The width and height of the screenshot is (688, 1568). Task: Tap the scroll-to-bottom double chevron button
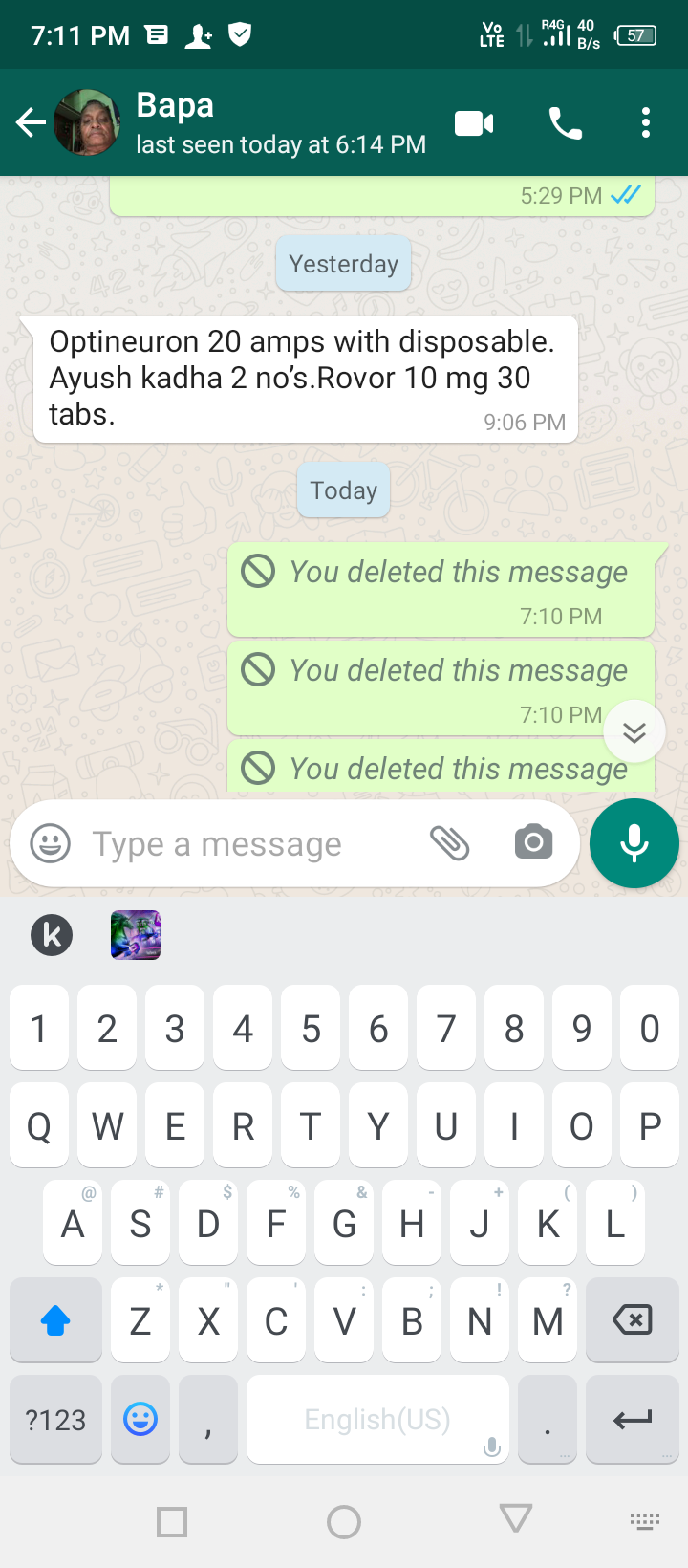634,732
